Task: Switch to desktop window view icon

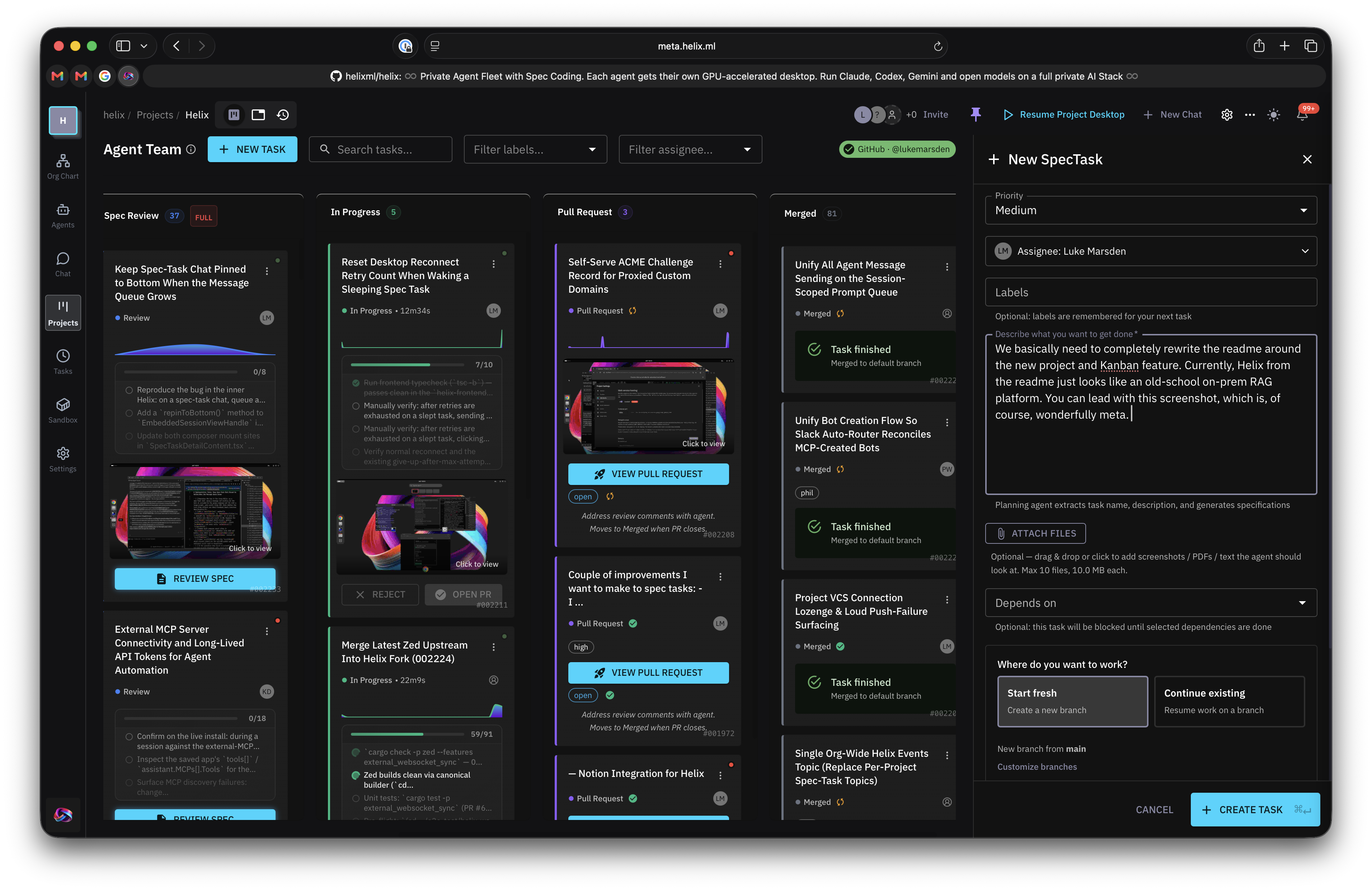Action: coord(258,115)
